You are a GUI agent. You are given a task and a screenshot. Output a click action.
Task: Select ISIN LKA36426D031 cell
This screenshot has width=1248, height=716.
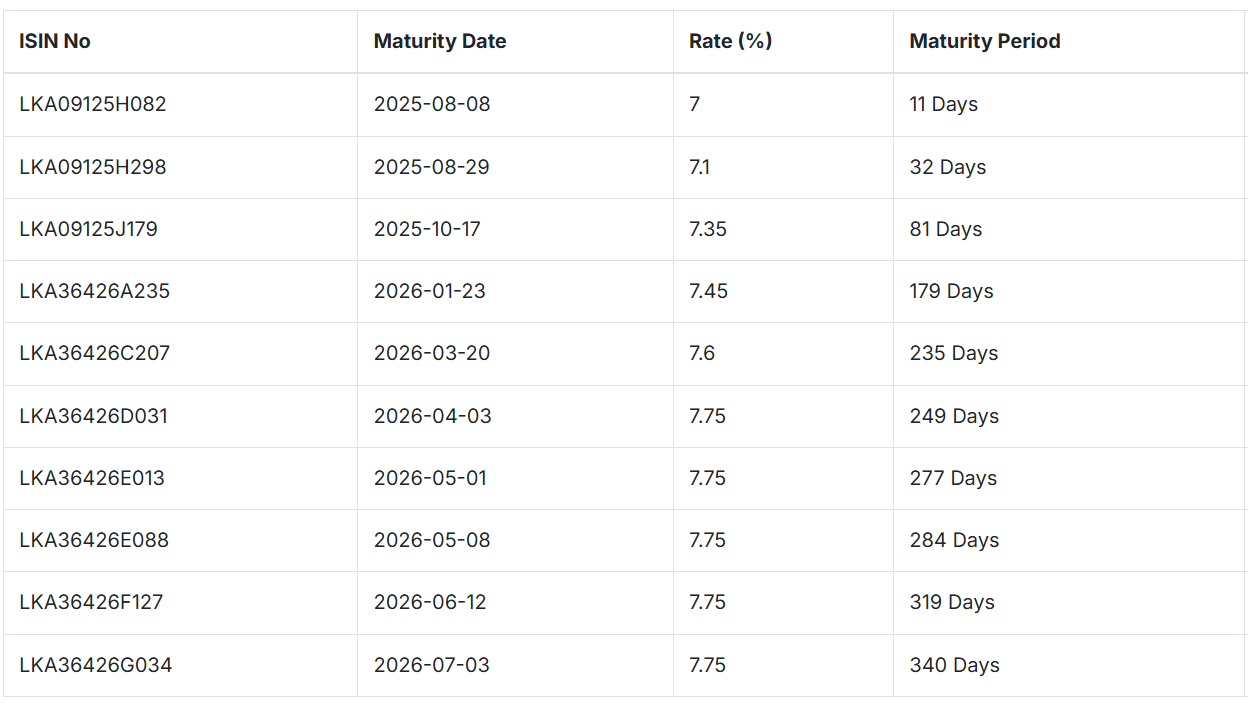coord(180,416)
